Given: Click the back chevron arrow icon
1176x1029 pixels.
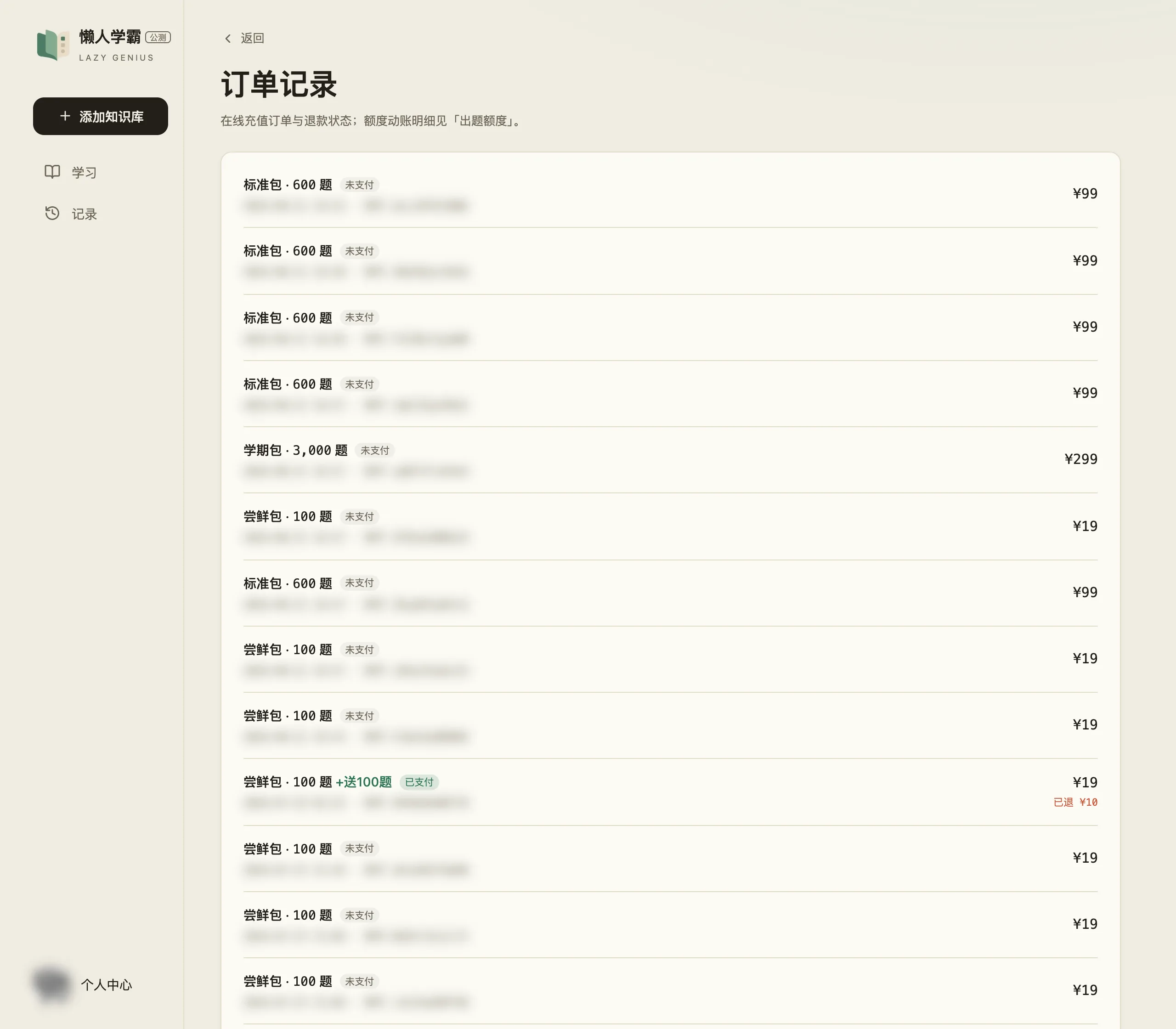Looking at the screenshot, I should tap(228, 39).
